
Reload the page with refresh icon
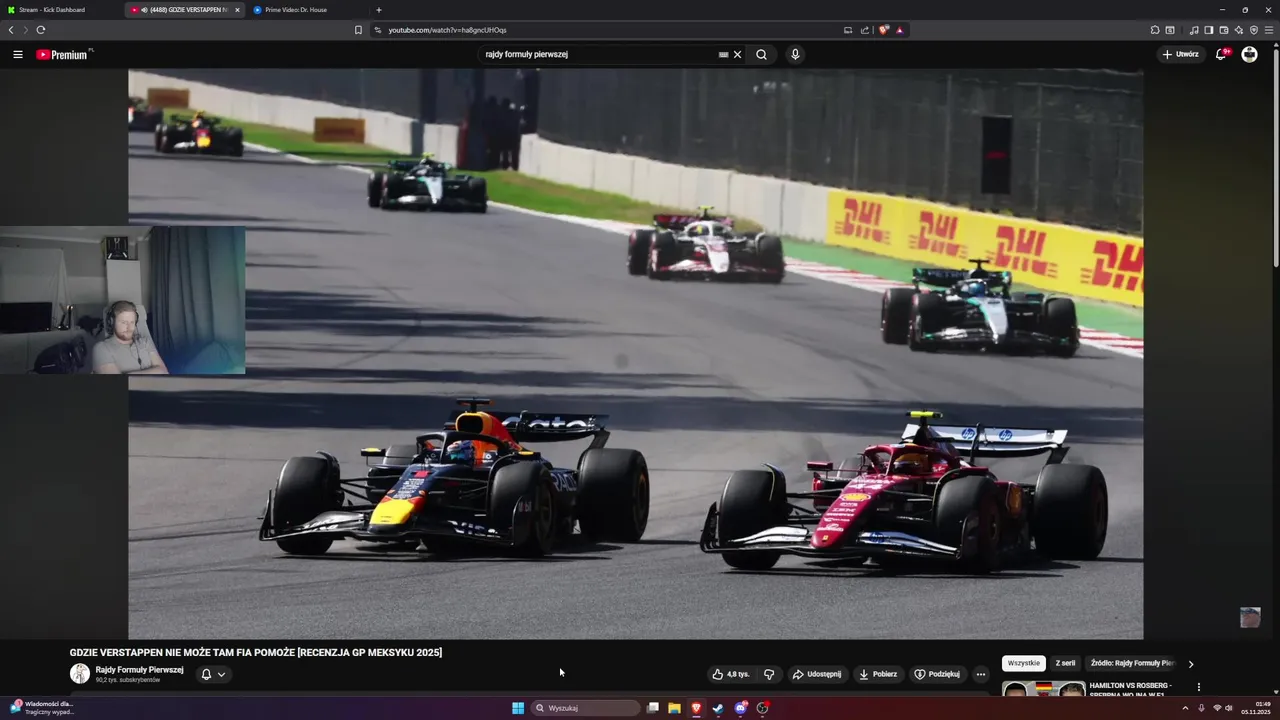[40, 30]
